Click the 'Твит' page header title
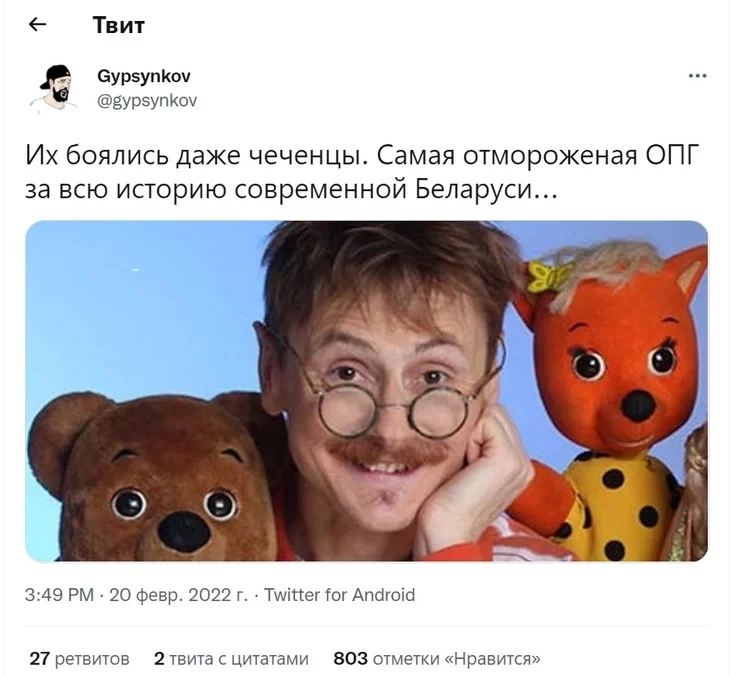Image resolution: width=732 pixels, height=676 pixels. tap(119, 25)
